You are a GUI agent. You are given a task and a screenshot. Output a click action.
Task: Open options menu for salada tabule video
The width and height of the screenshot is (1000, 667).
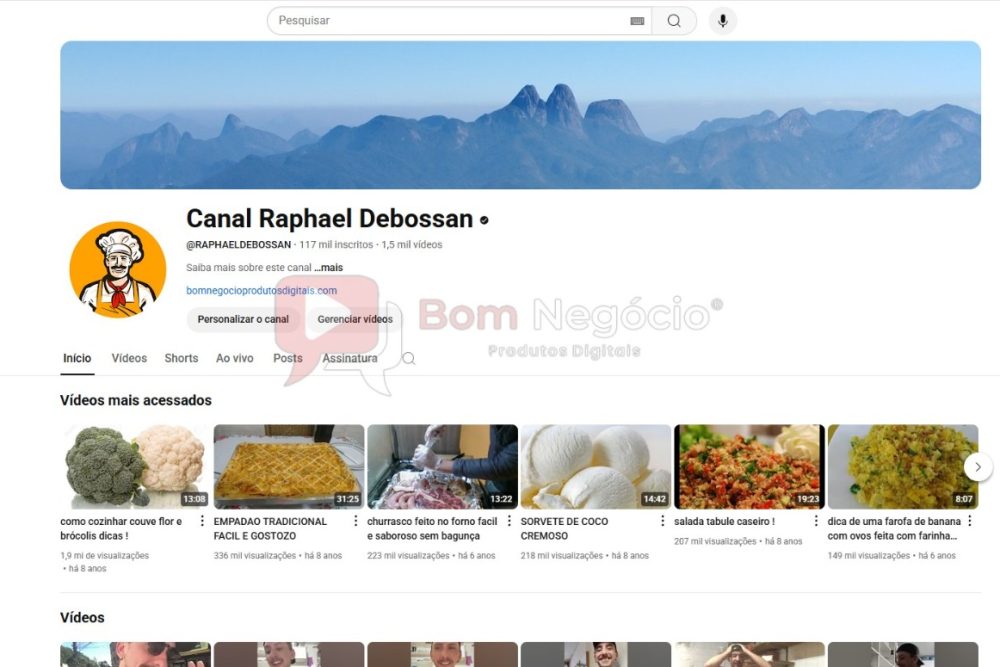pyautogui.click(x=816, y=521)
